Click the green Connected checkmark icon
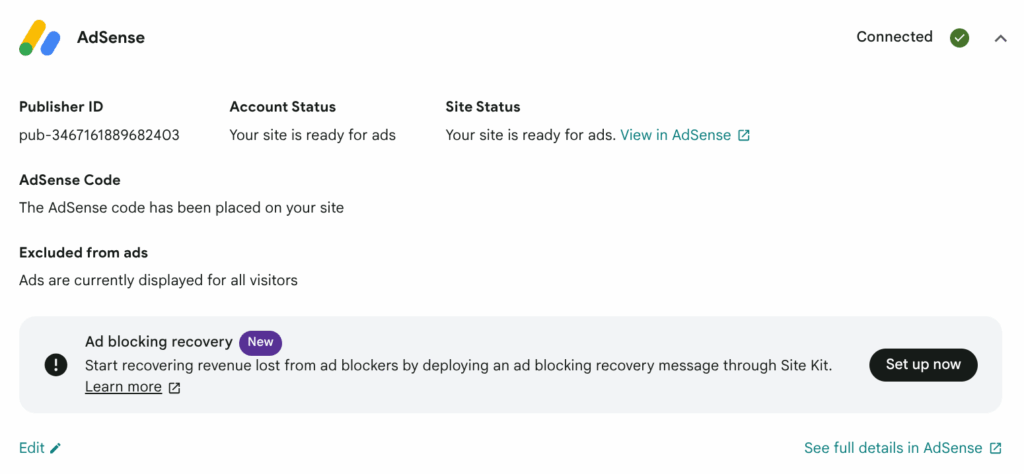The width and height of the screenshot is (1024, 474). [x=959, y=38]
